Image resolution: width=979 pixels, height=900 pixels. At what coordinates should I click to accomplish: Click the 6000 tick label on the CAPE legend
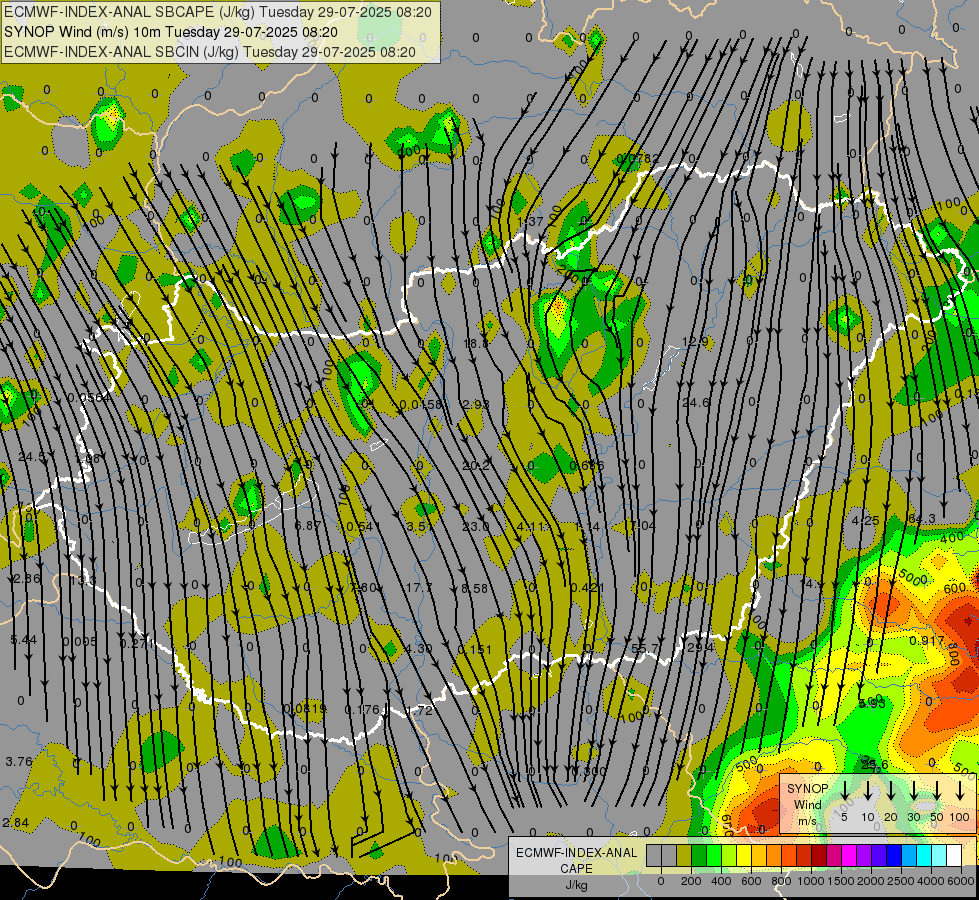(961, 881)
